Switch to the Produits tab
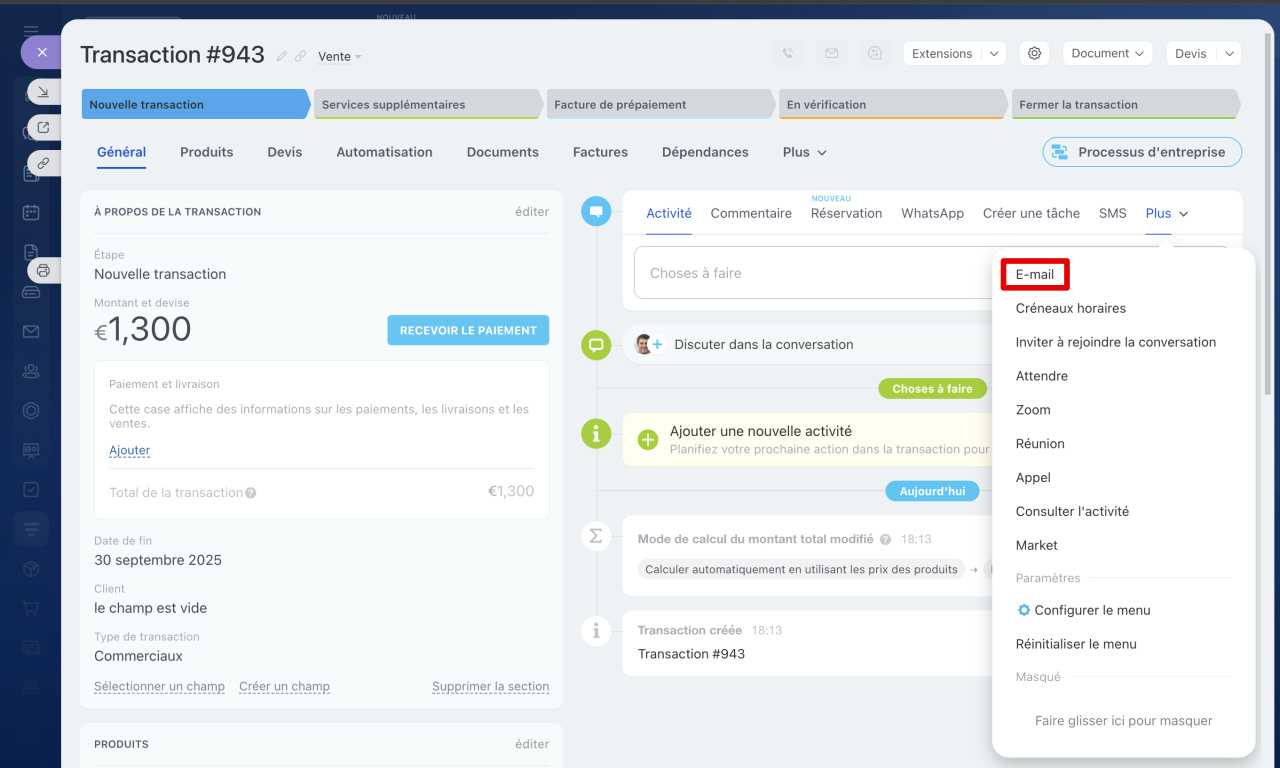 point(206,152)
